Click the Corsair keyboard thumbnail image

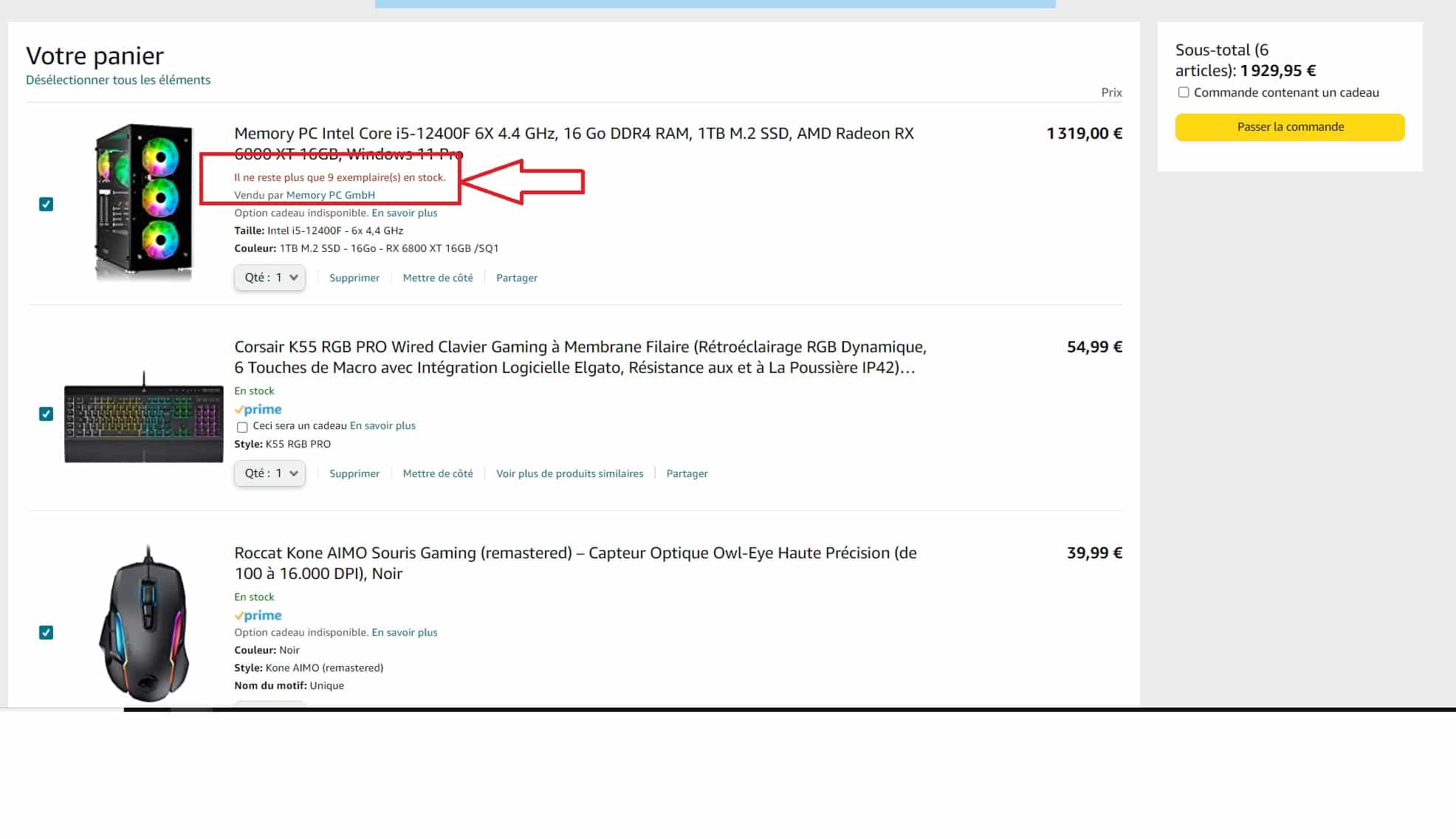tap(144, 417)
